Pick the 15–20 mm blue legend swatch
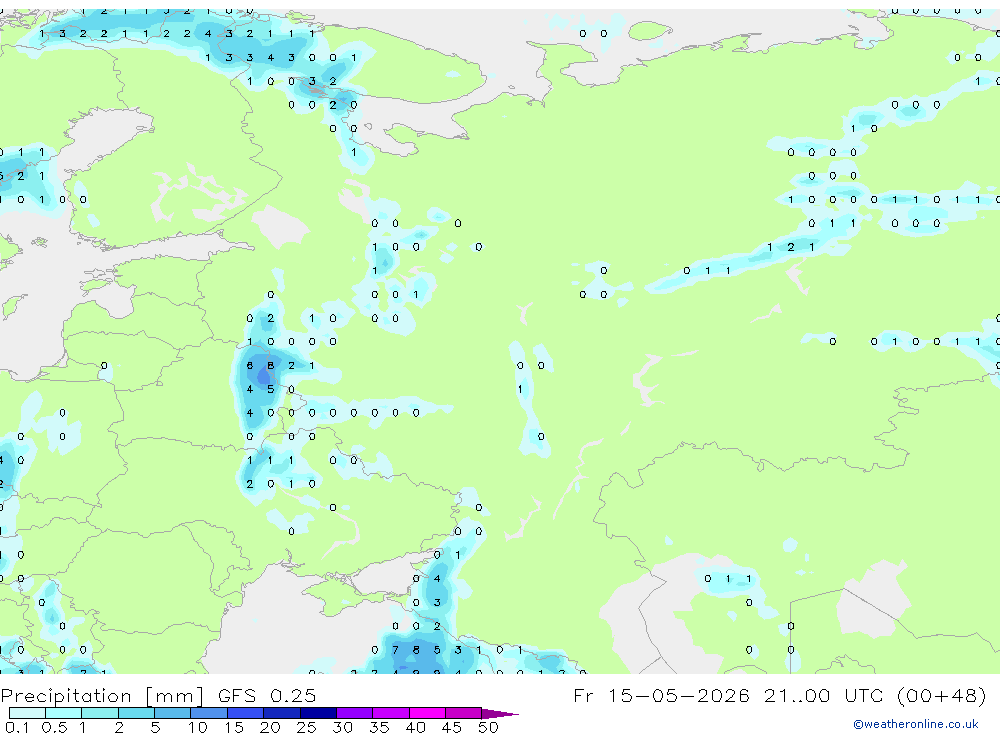Screen dimensions: 1000x733 click(x=246, y=713)
